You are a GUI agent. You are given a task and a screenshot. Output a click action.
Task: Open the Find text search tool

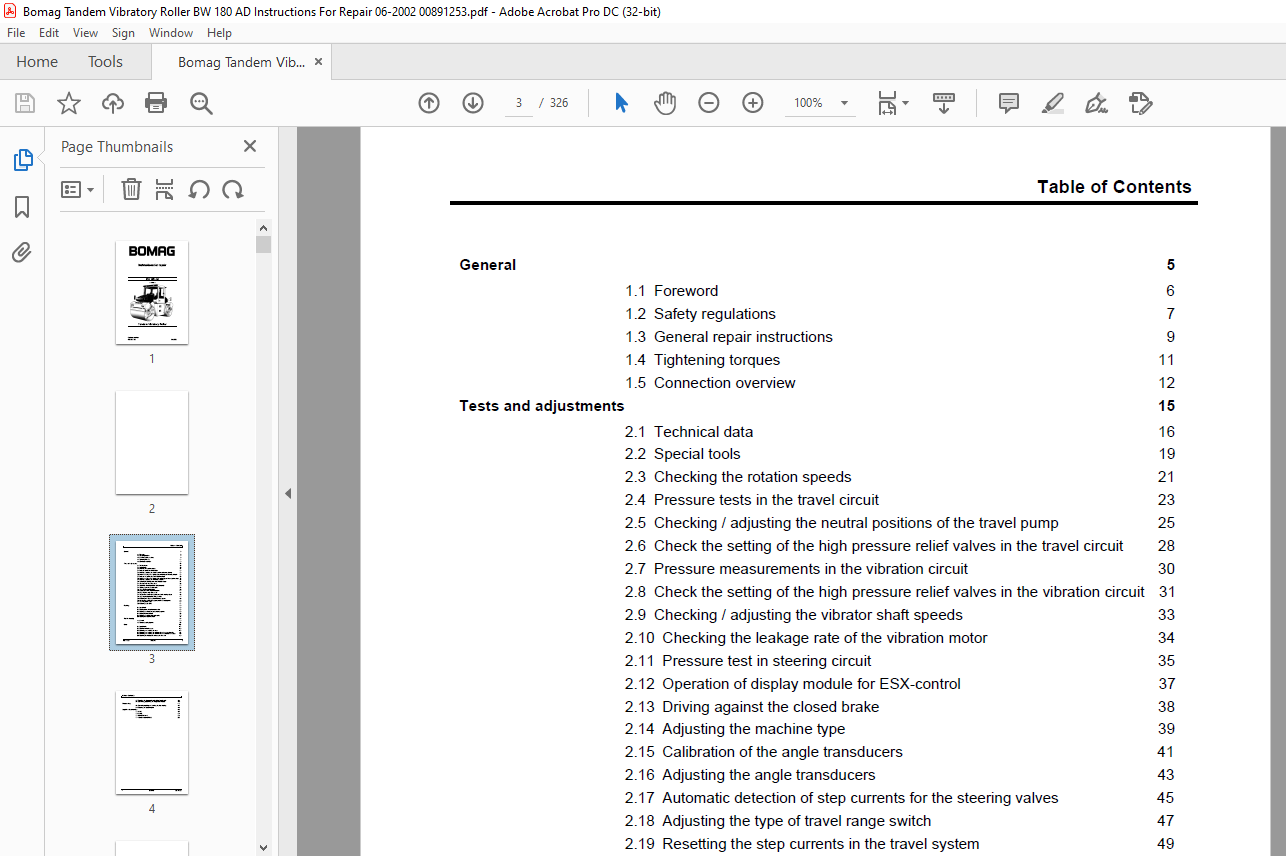(201, 103)
